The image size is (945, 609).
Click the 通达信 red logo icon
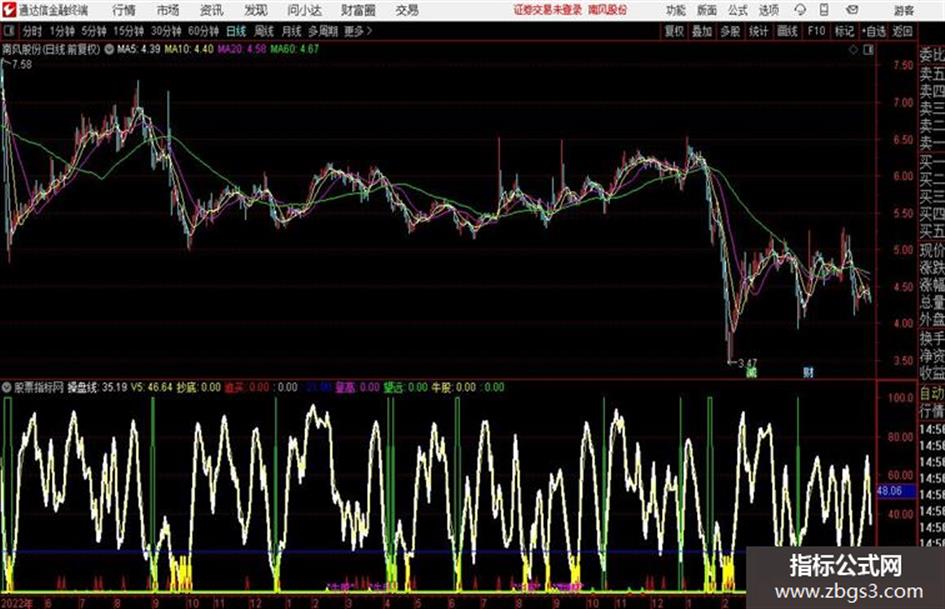[9, 10]
